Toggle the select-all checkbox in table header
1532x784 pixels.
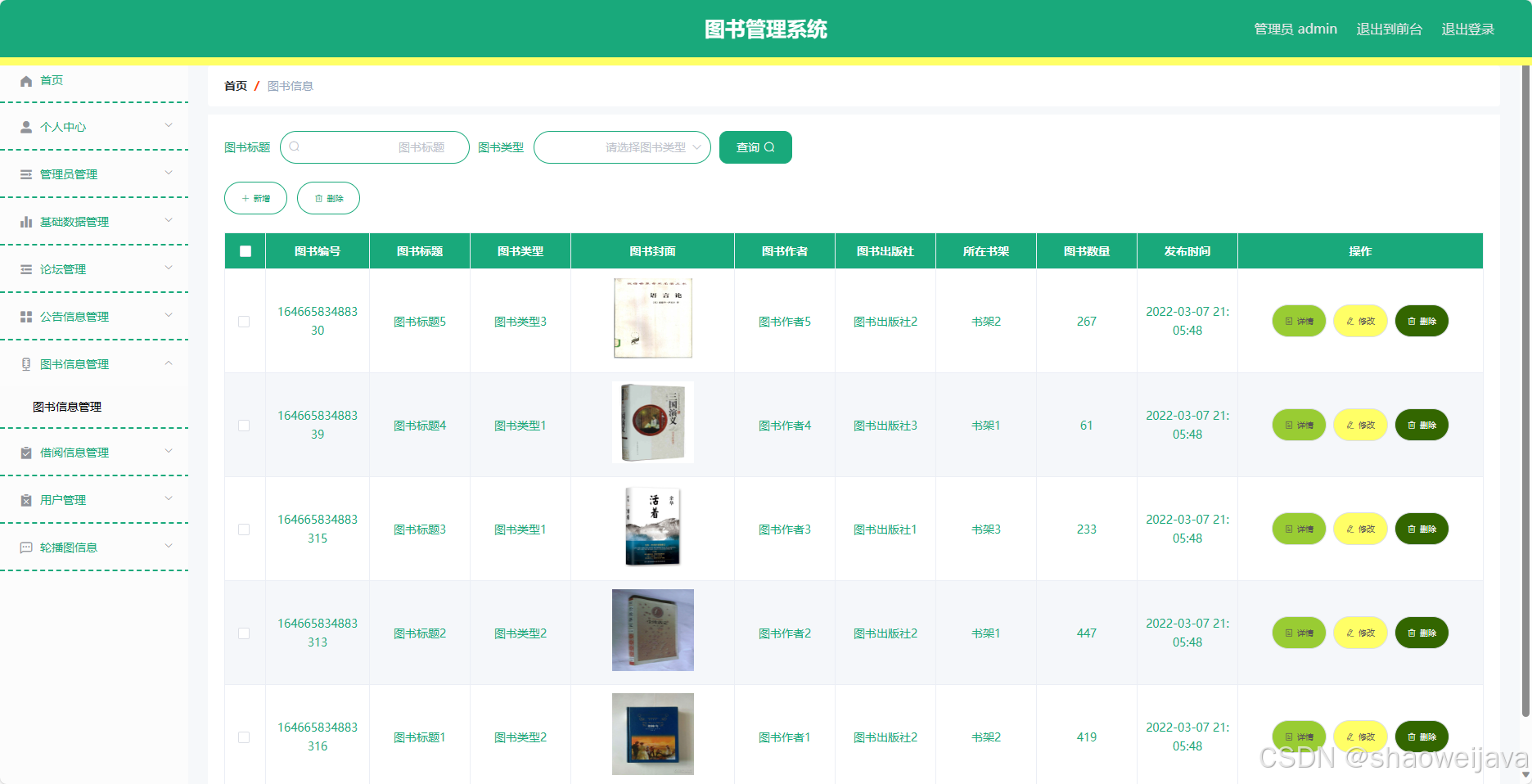click(246, 251)
